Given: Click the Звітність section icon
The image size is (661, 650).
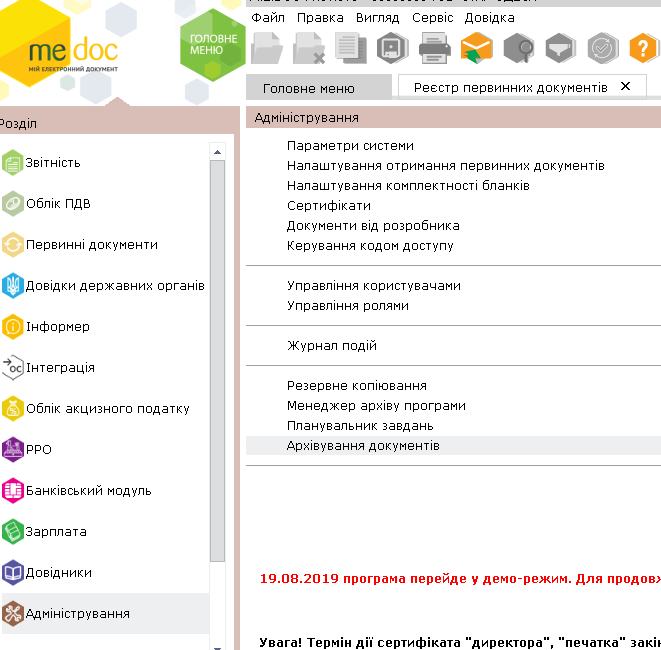Looking at the screenshot, I should [13, 162].
